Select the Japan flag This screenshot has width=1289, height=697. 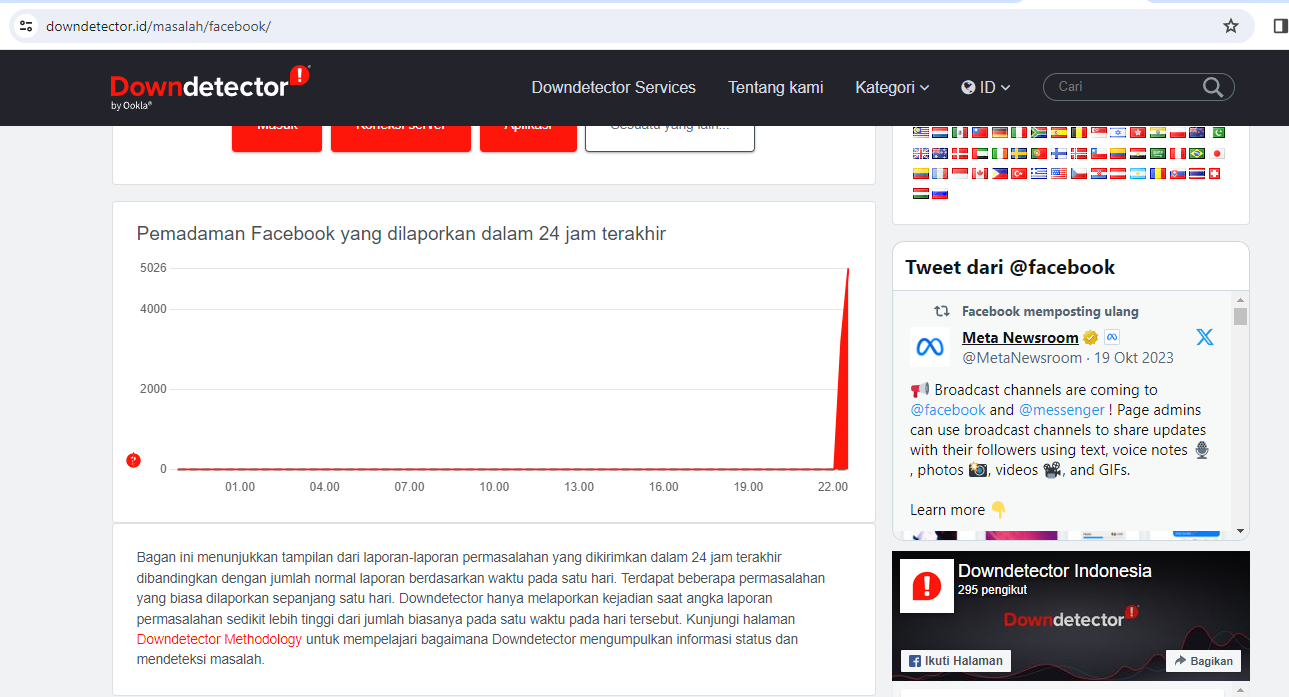(x=1217, y=153)
